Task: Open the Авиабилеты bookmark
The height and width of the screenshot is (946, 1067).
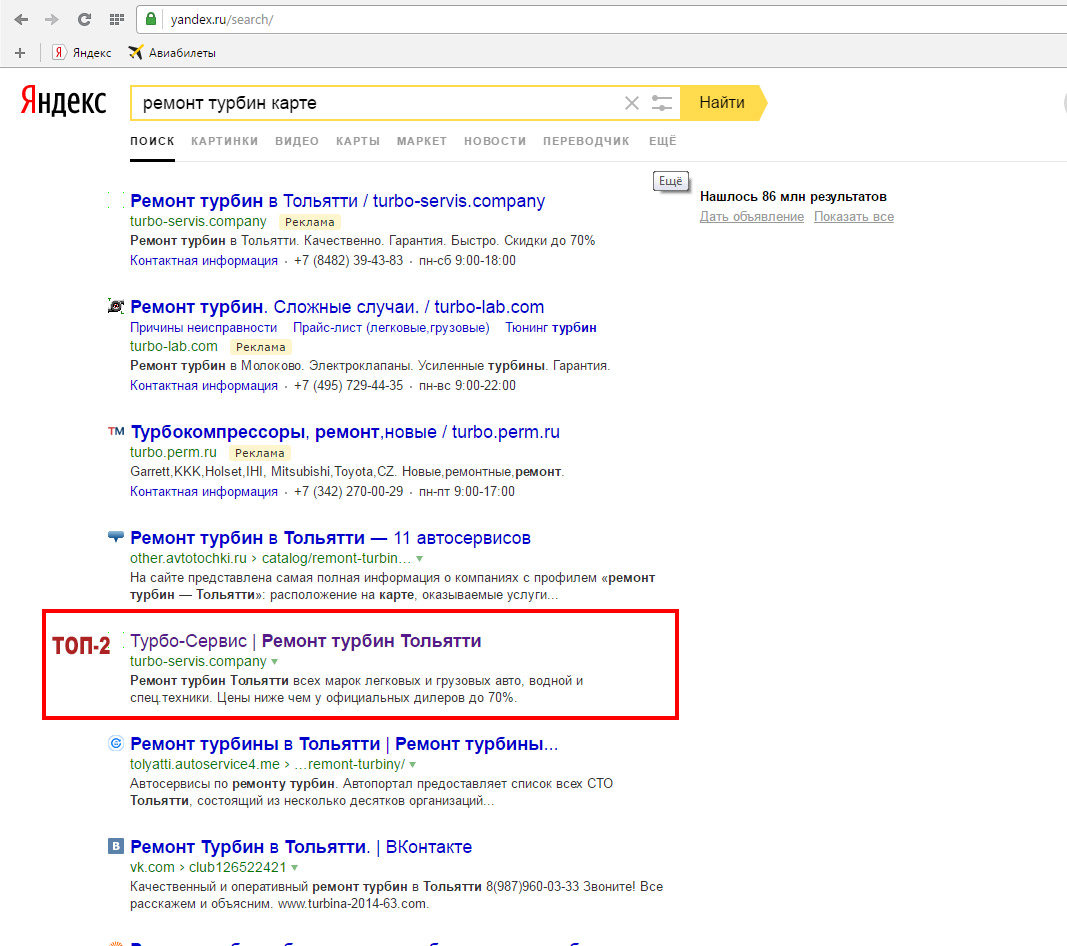Action: [x=172, y=53]
